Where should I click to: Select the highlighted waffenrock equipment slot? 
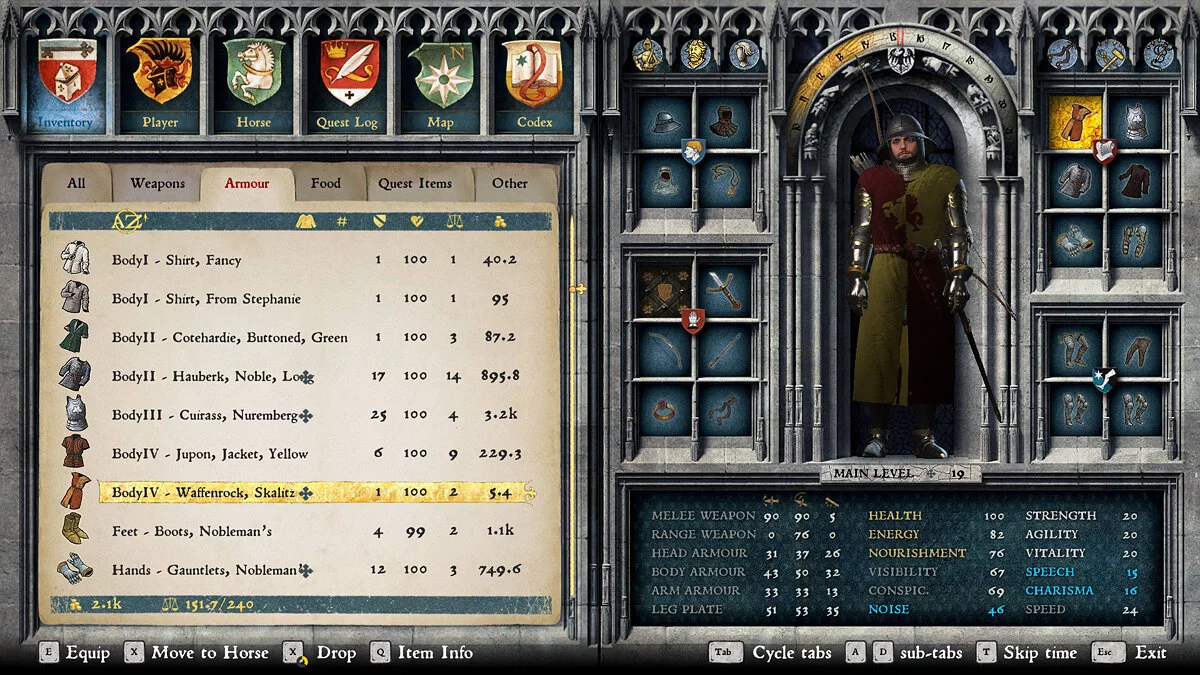click(1075, 123)
